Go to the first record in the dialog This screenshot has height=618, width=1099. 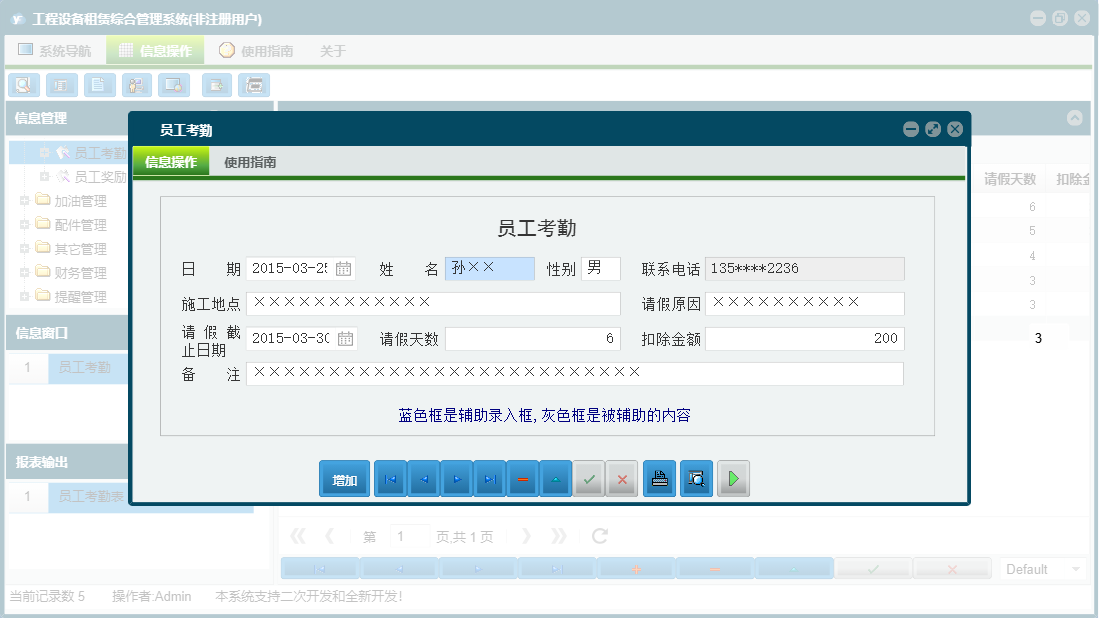pyautogui.click(x=389, y=478)
